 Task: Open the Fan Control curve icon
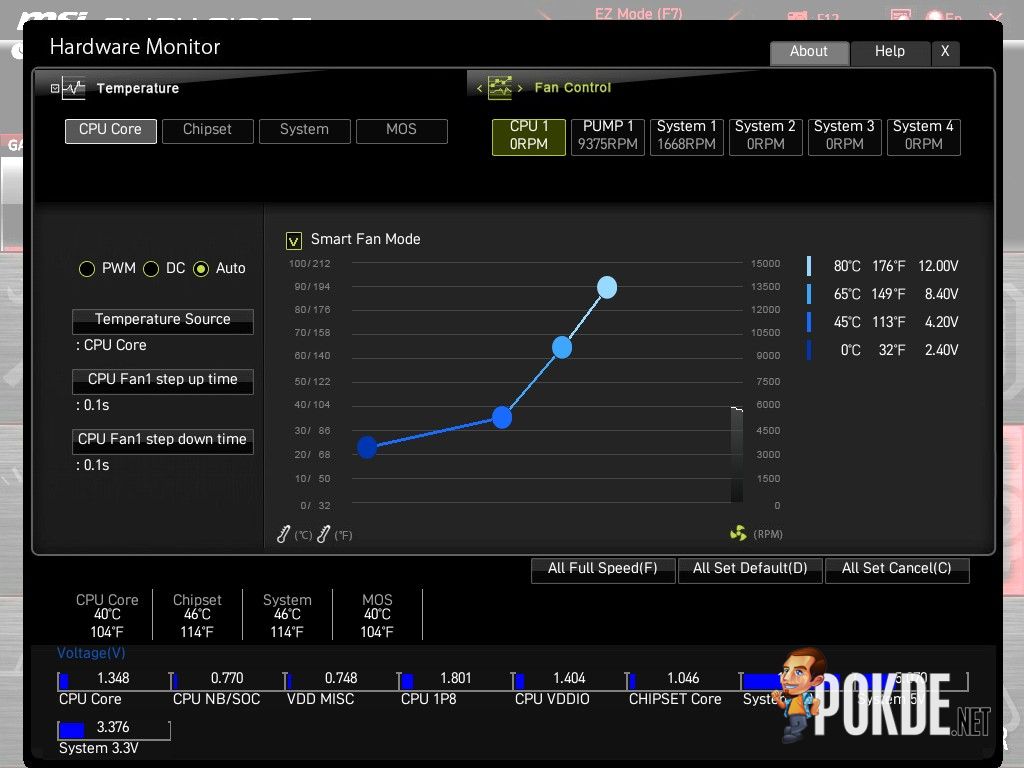pyautogui.click(x=500, y=88)
